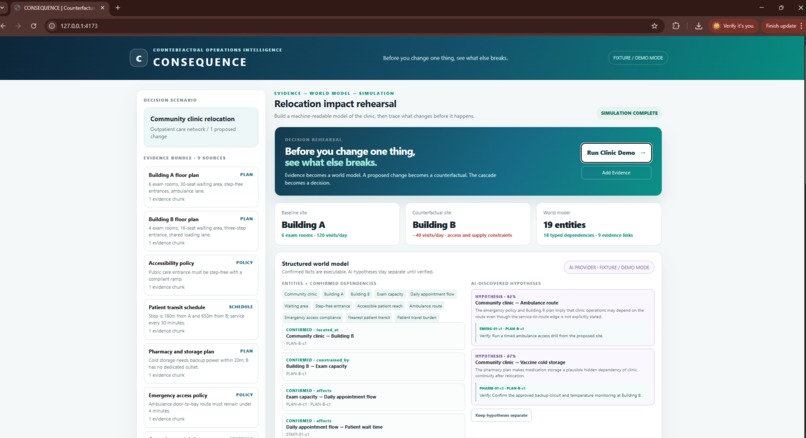
Task: Click the browser back arrow
Action: click(x=4, y=26)
